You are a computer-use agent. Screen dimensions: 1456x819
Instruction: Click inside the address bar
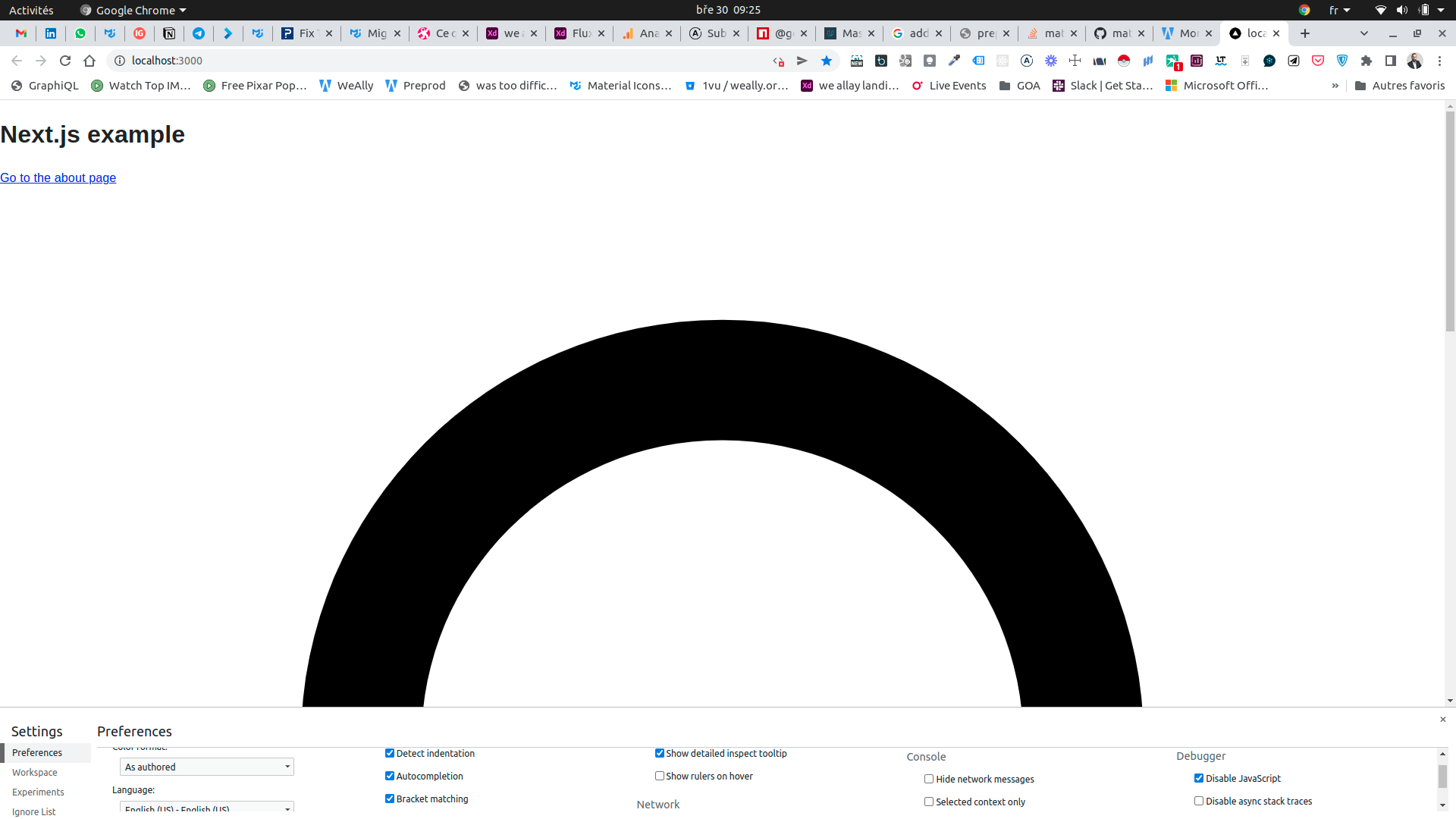303,61
